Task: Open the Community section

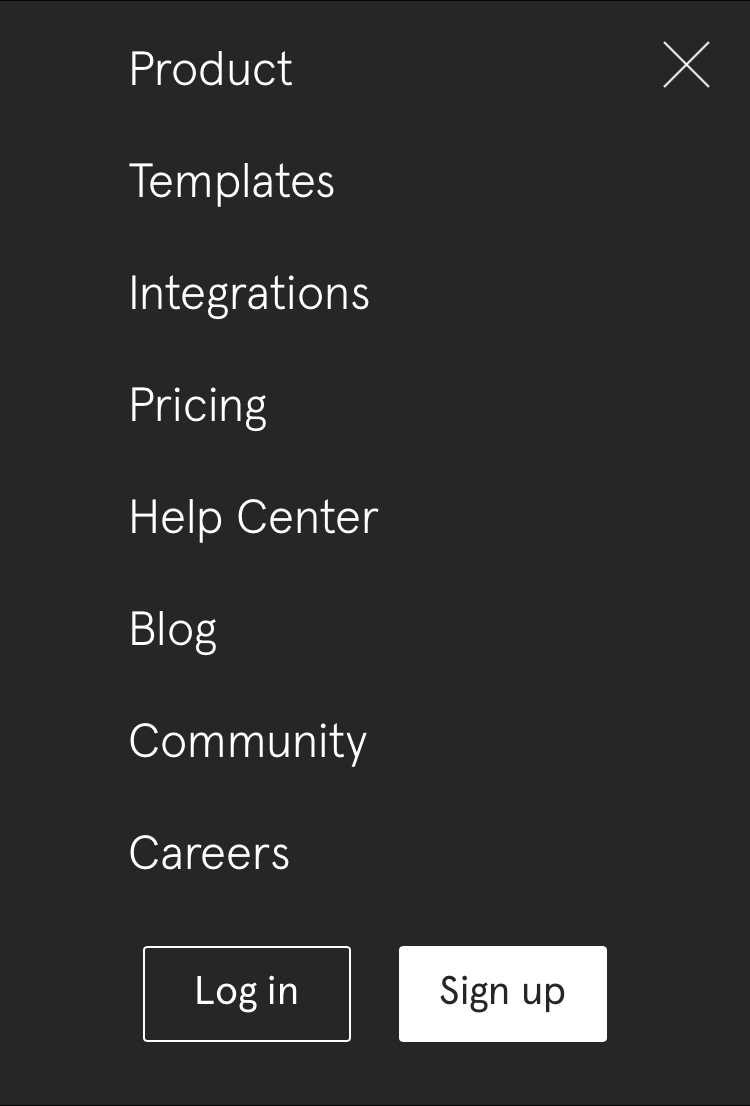Action: 248,742
